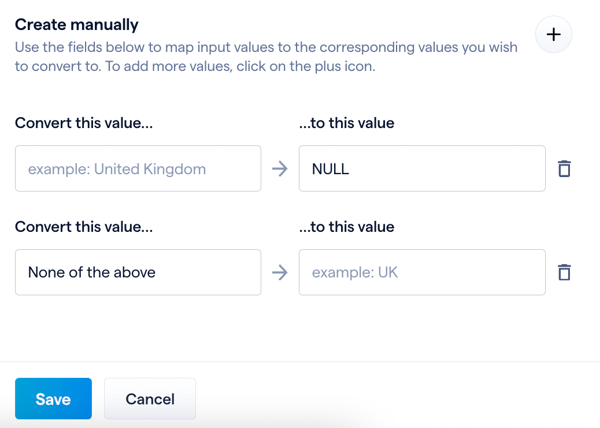The image size is (600, 428).
Task: Click the second Convert this value label
Action: pos(84,227)
